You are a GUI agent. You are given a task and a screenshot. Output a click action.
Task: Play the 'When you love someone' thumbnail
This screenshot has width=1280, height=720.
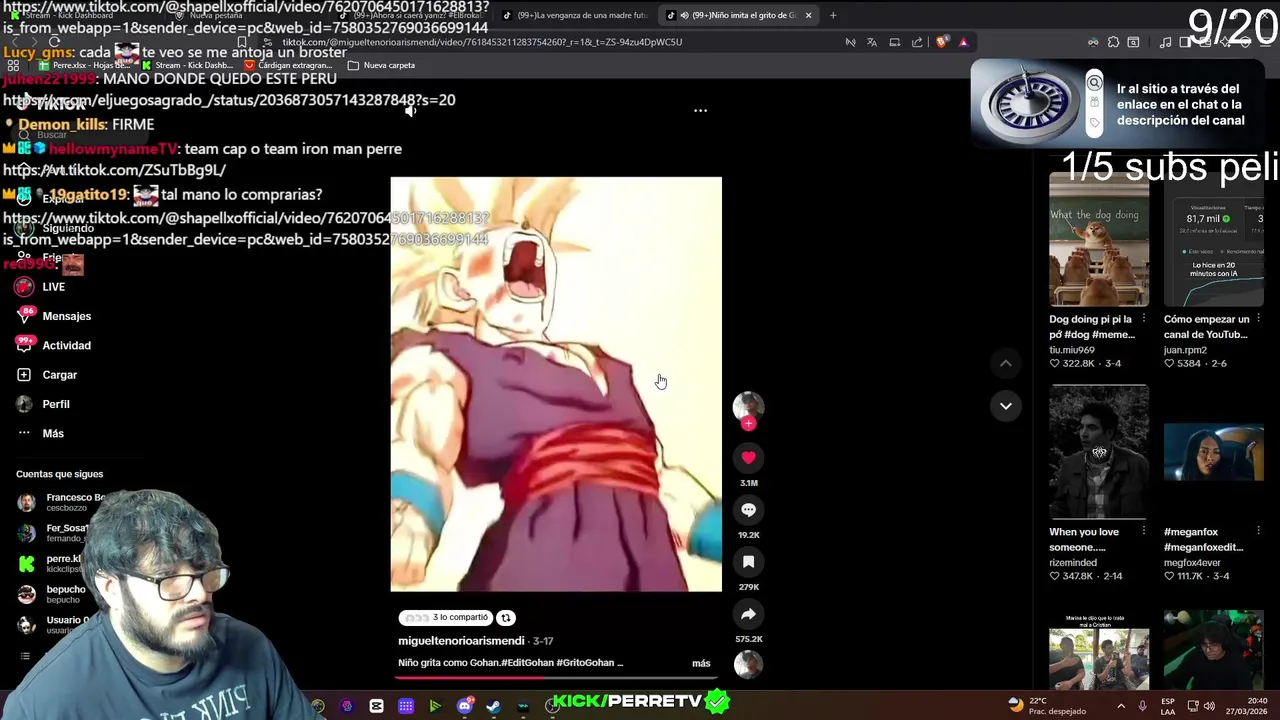[1099, 452]
